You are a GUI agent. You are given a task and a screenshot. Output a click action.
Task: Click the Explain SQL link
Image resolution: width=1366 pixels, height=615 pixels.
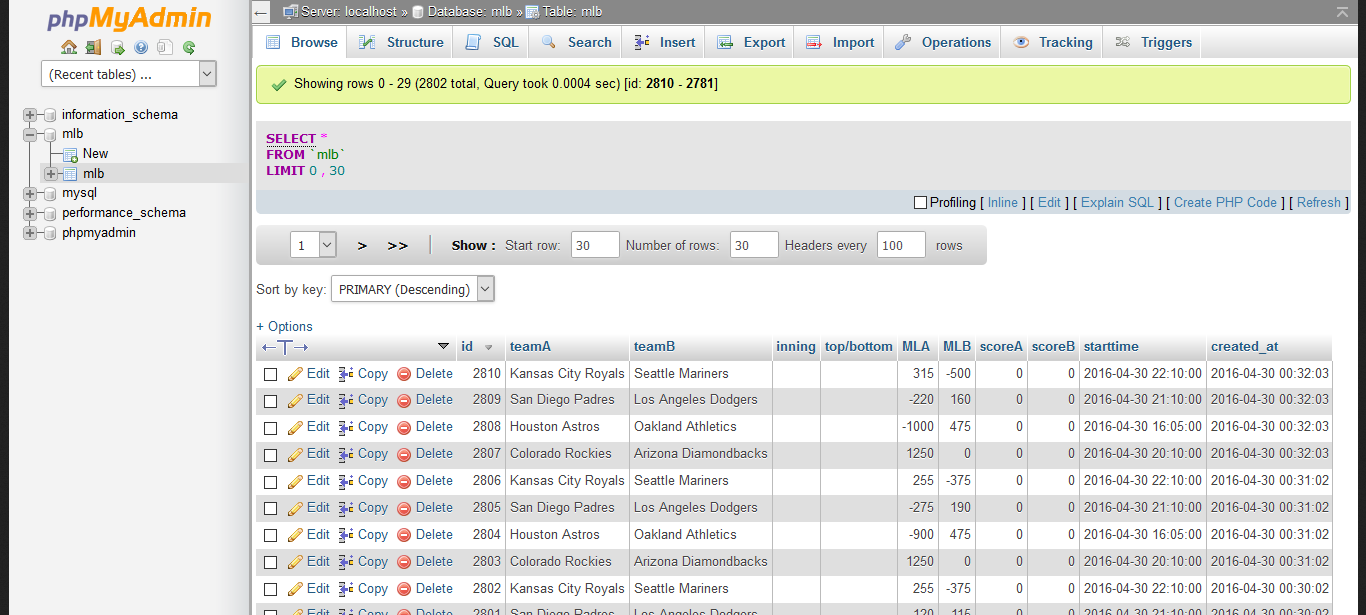point(1117,202)
